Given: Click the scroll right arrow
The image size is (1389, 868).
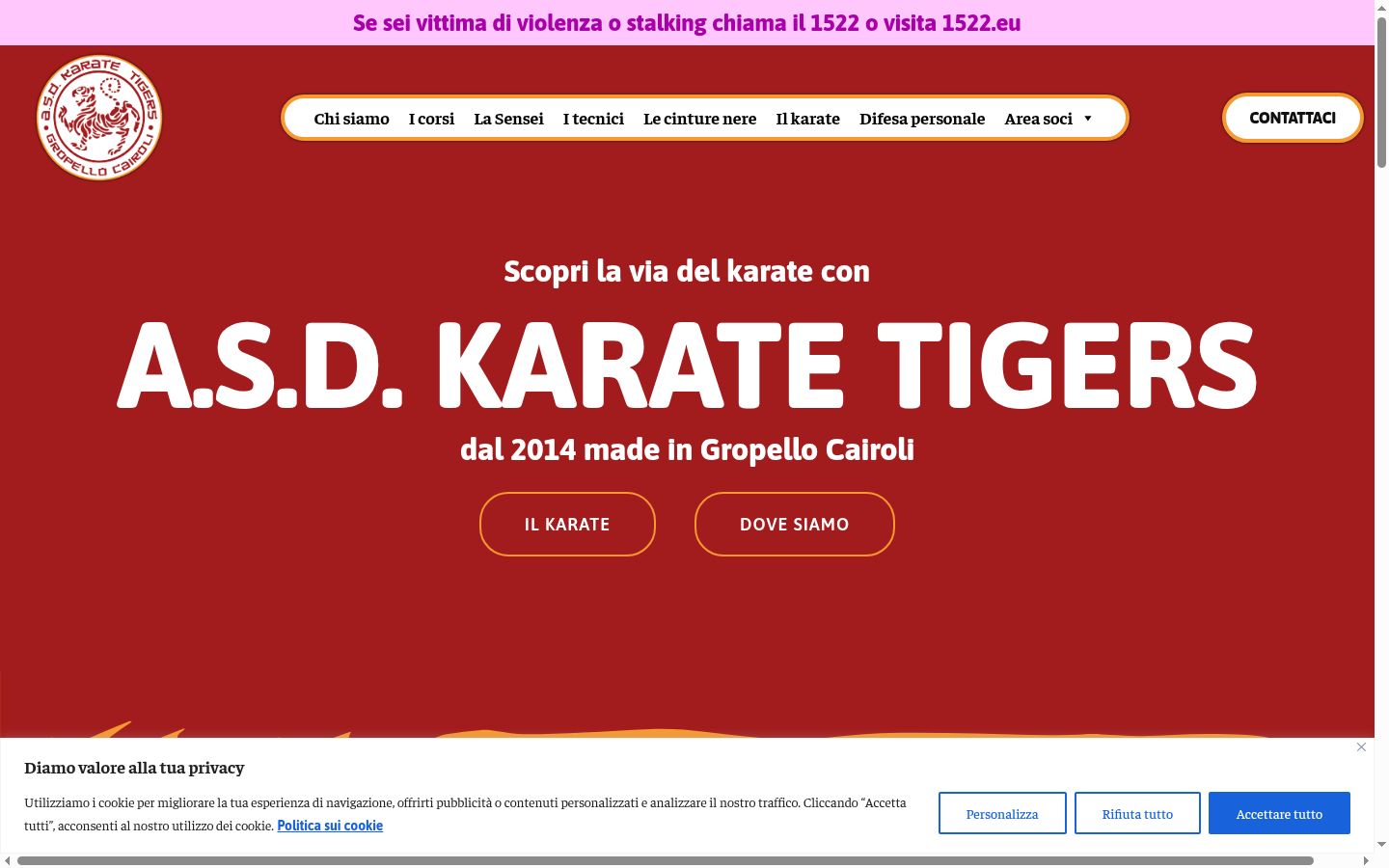Looking at the screenshot, I should 1366,860.
